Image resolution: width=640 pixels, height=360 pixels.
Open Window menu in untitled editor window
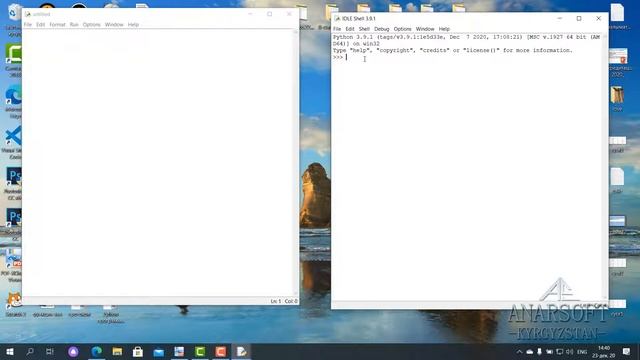click(x=114, y=24)
